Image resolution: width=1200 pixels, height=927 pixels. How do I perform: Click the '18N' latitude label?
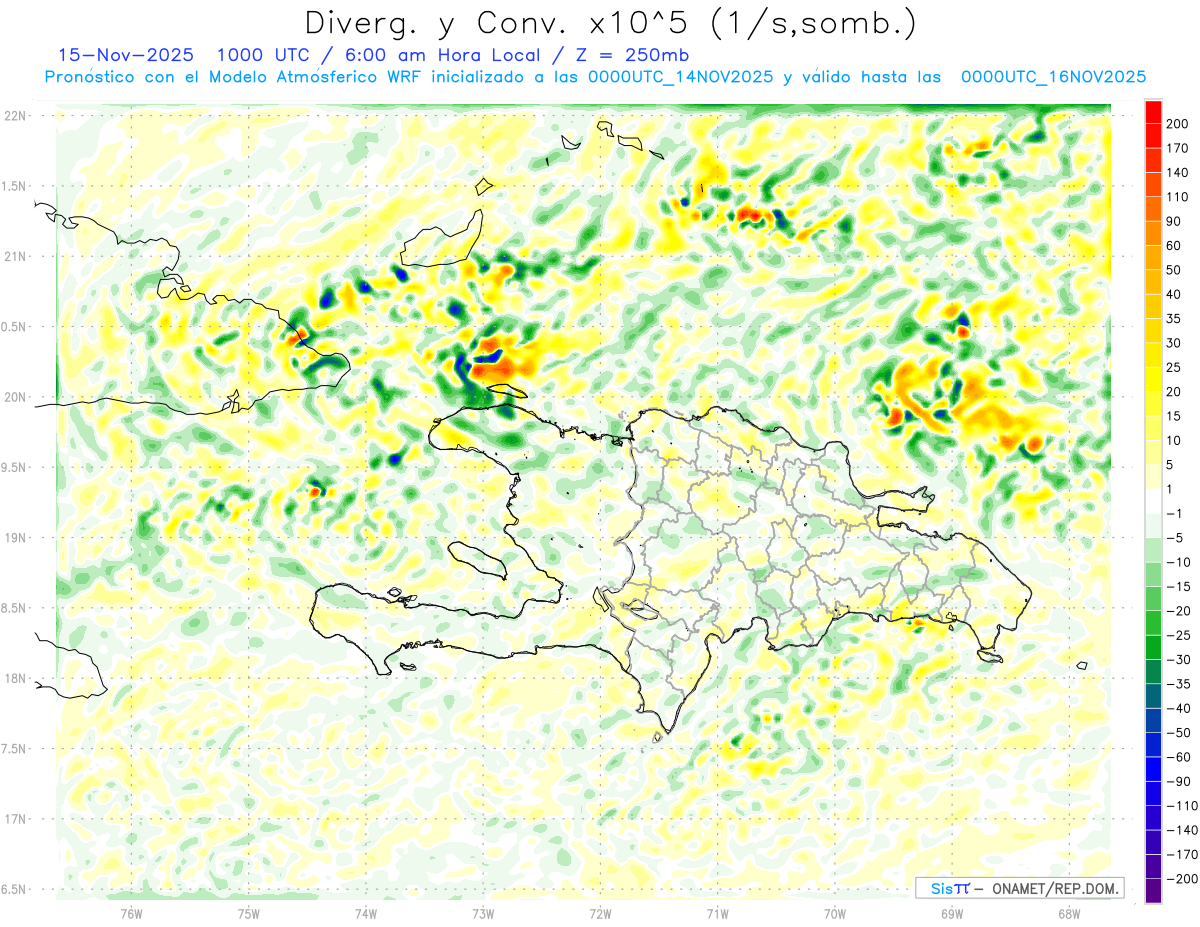[x=15, y=678]
